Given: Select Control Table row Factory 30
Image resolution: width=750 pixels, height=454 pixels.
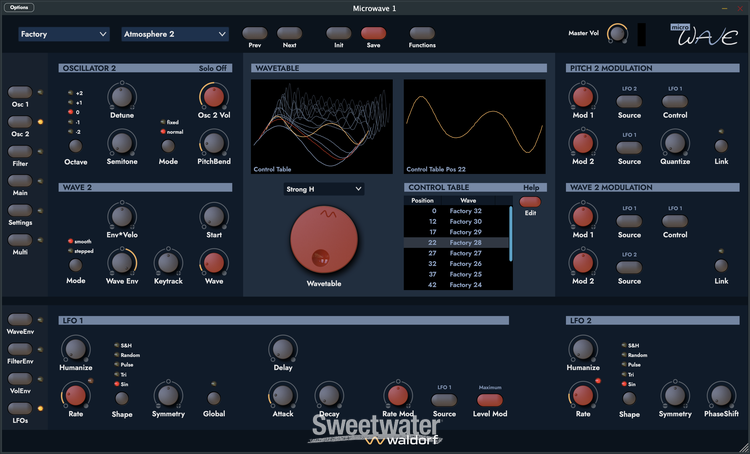Looking at the screenshot, I should [x=456, y=221].
